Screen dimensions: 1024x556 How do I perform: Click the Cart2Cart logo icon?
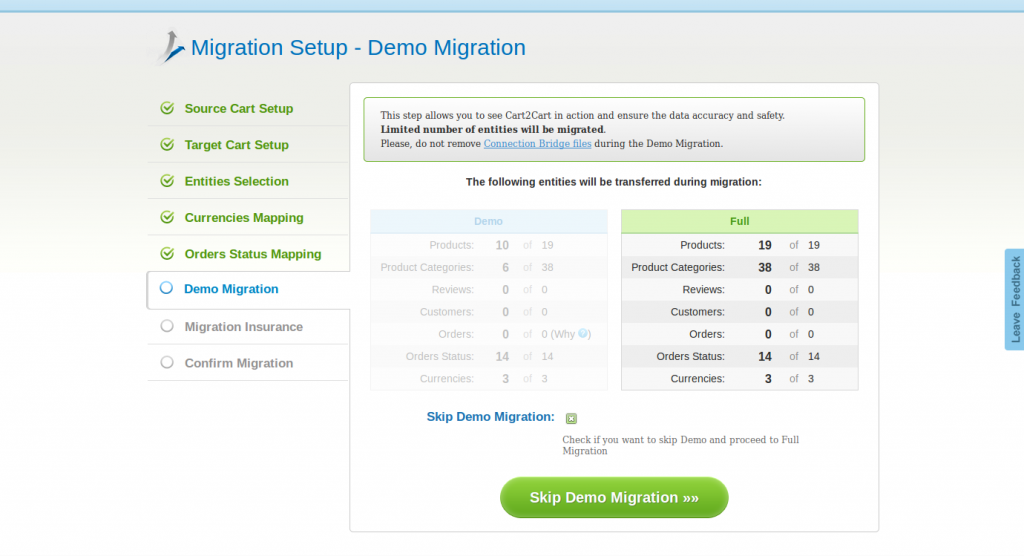(x=170, y=47)
